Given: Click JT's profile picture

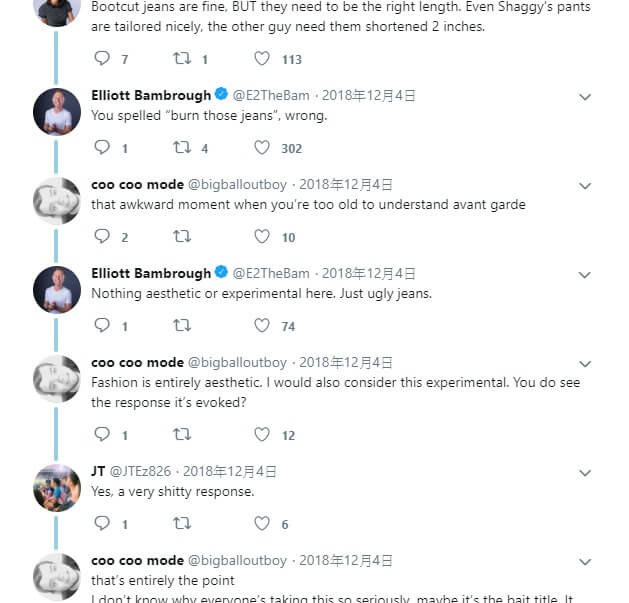Looking at the screenshot, I should [x=57, y=488].
